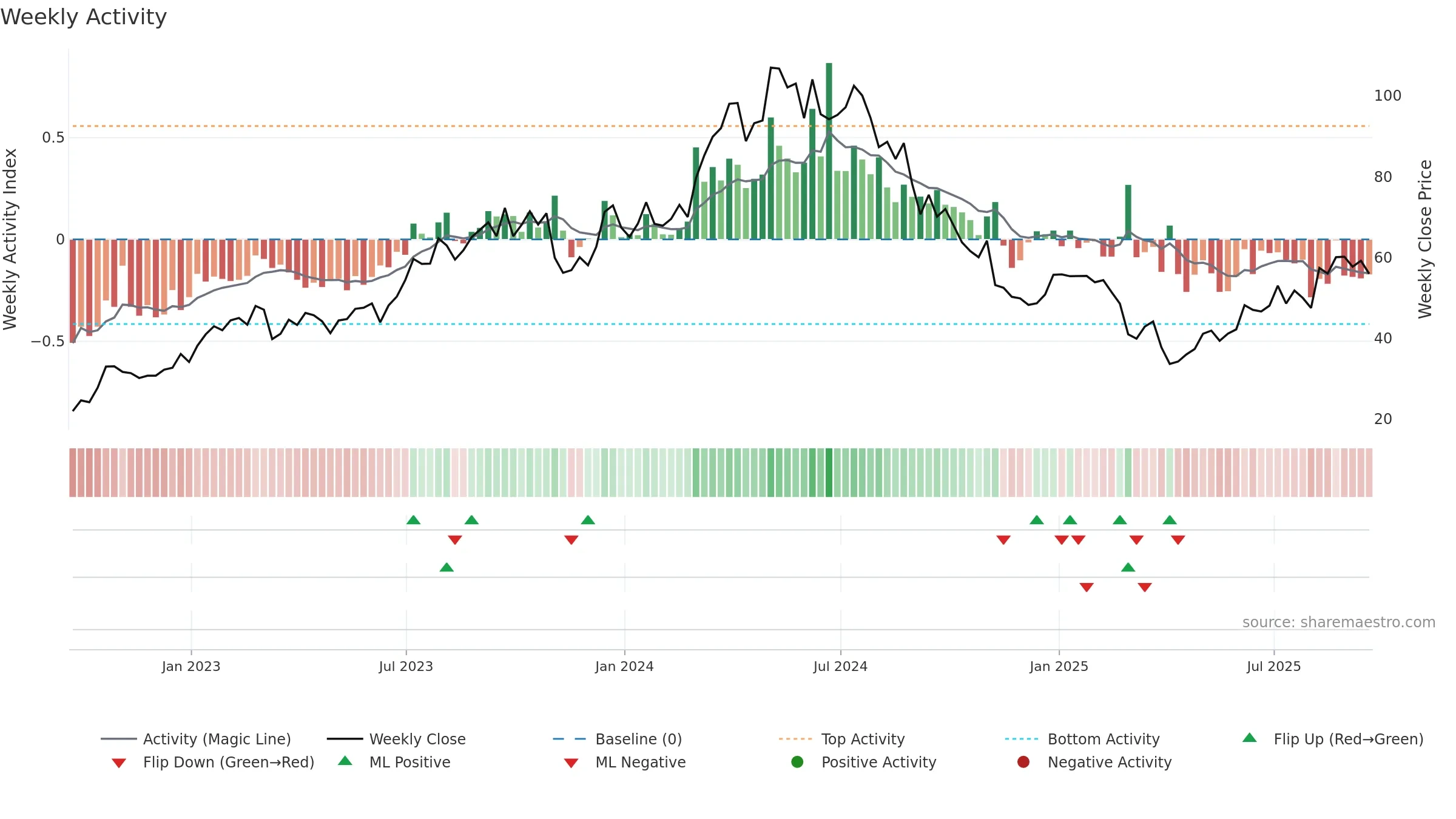The width and height of the screenshot is (1456, 819).
Task: Toggle Bottom Activity legend entry
Action: coord(1082,739)
